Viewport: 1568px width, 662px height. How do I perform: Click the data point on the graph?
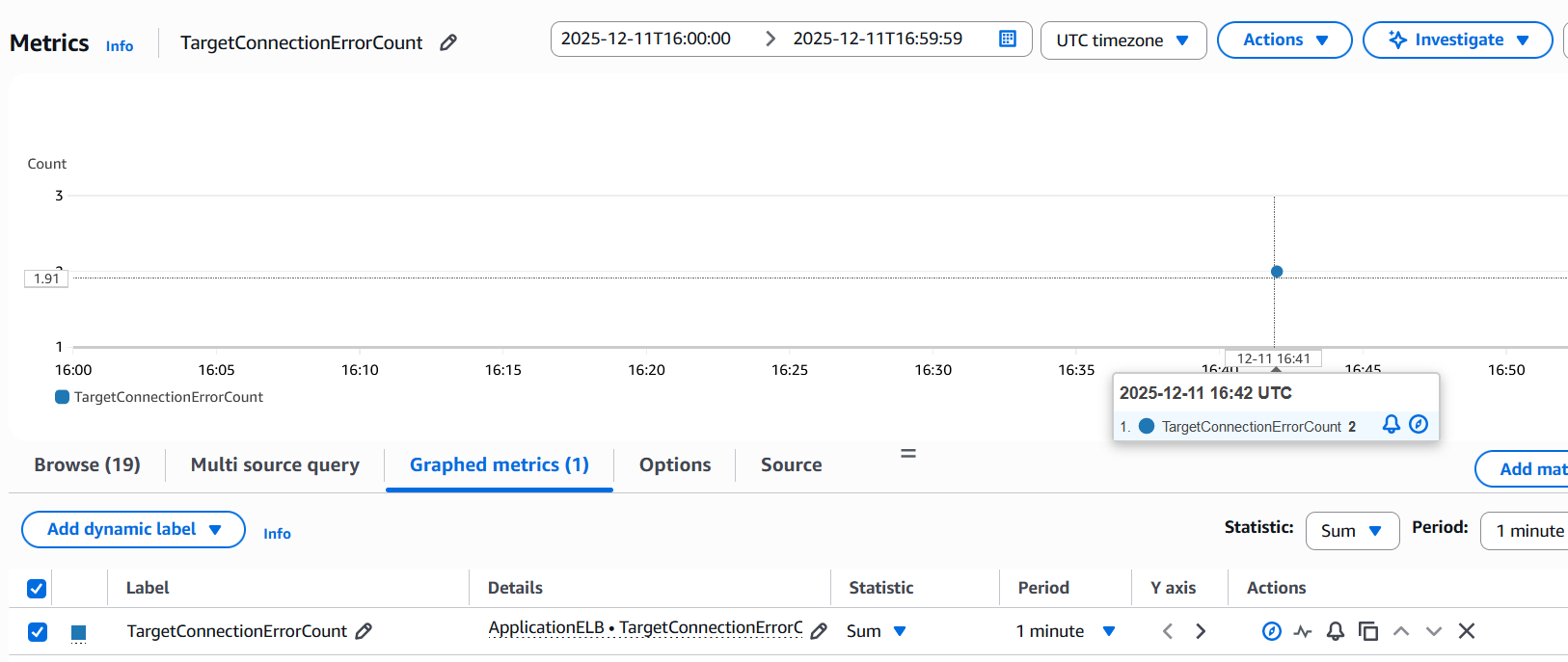(x=1277, y=272)
